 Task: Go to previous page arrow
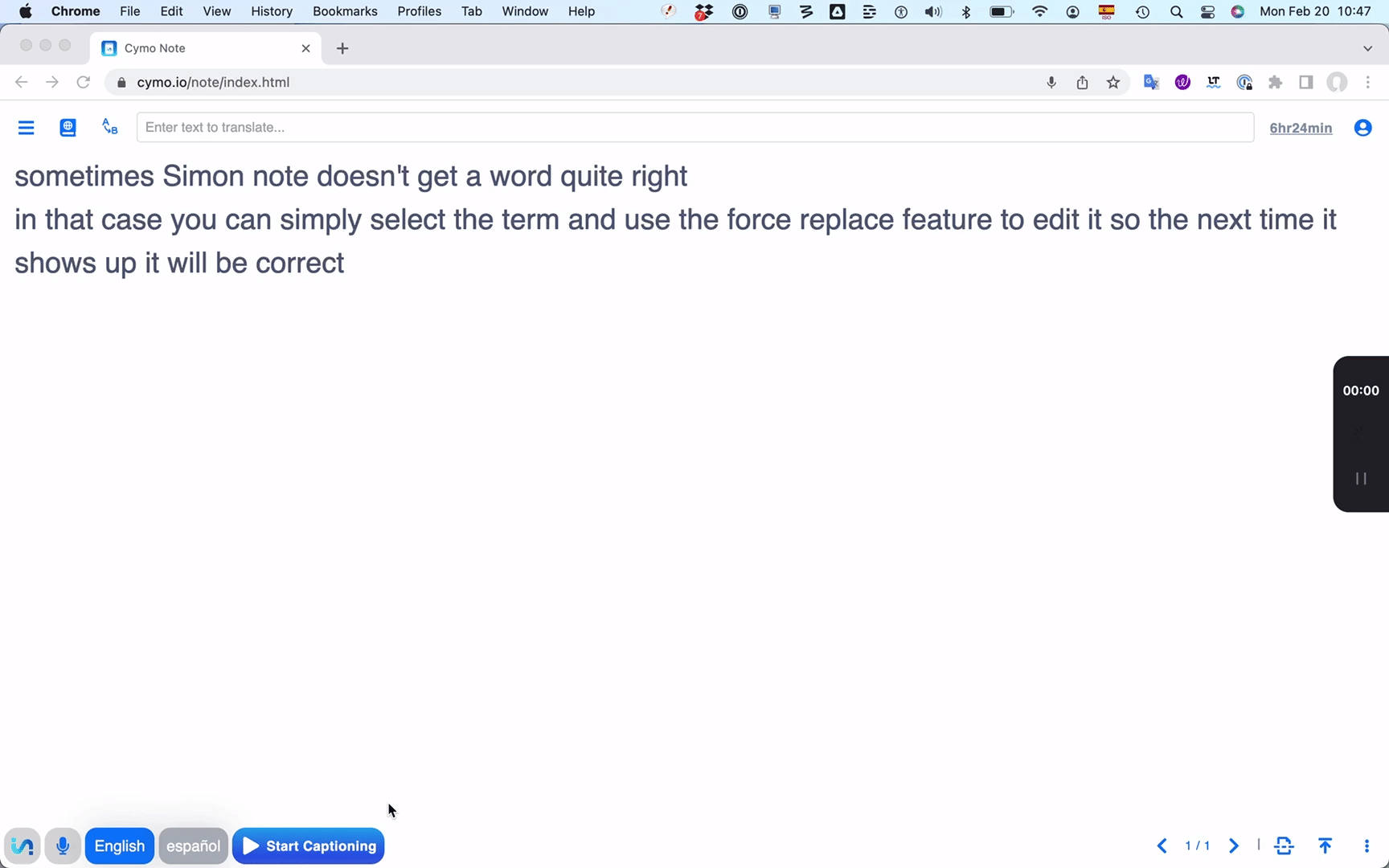(1162, 845)
